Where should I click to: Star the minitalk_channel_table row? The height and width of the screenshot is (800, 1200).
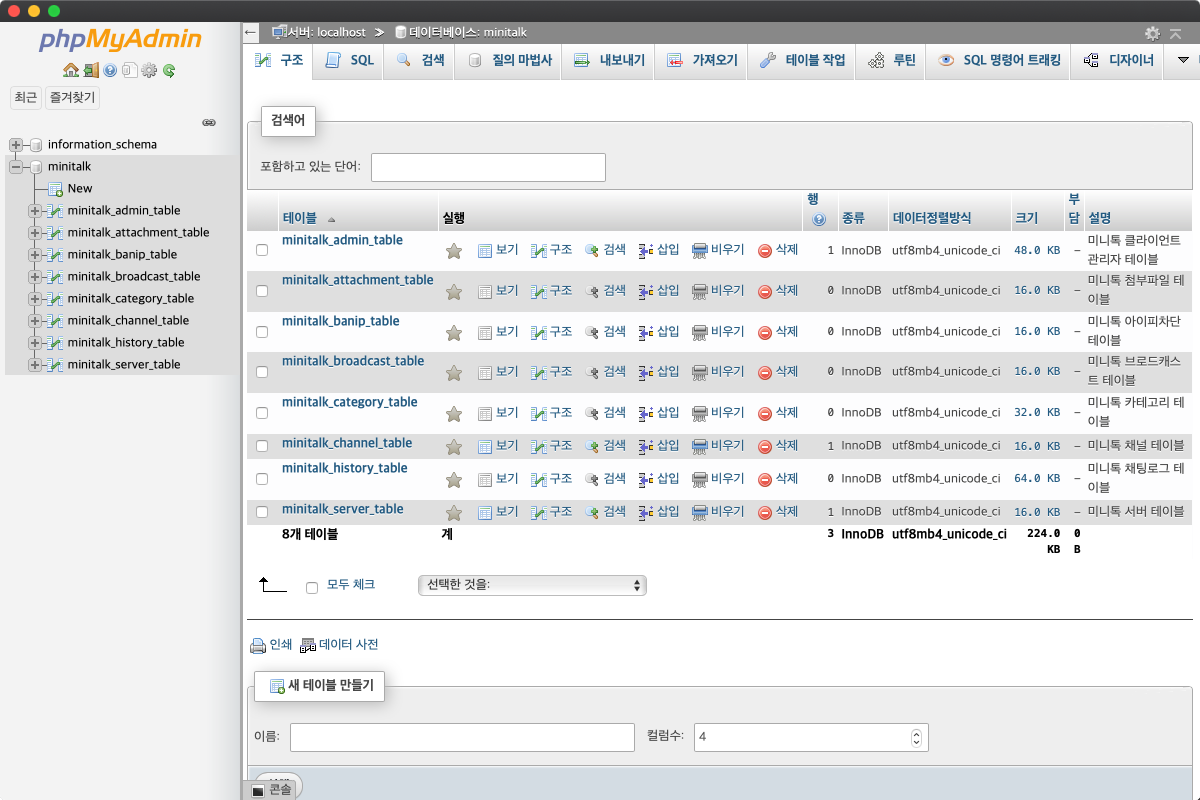click(454, 446)
